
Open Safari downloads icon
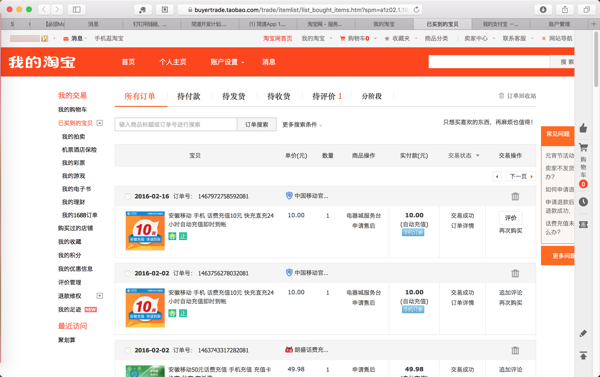click(543, 10)
